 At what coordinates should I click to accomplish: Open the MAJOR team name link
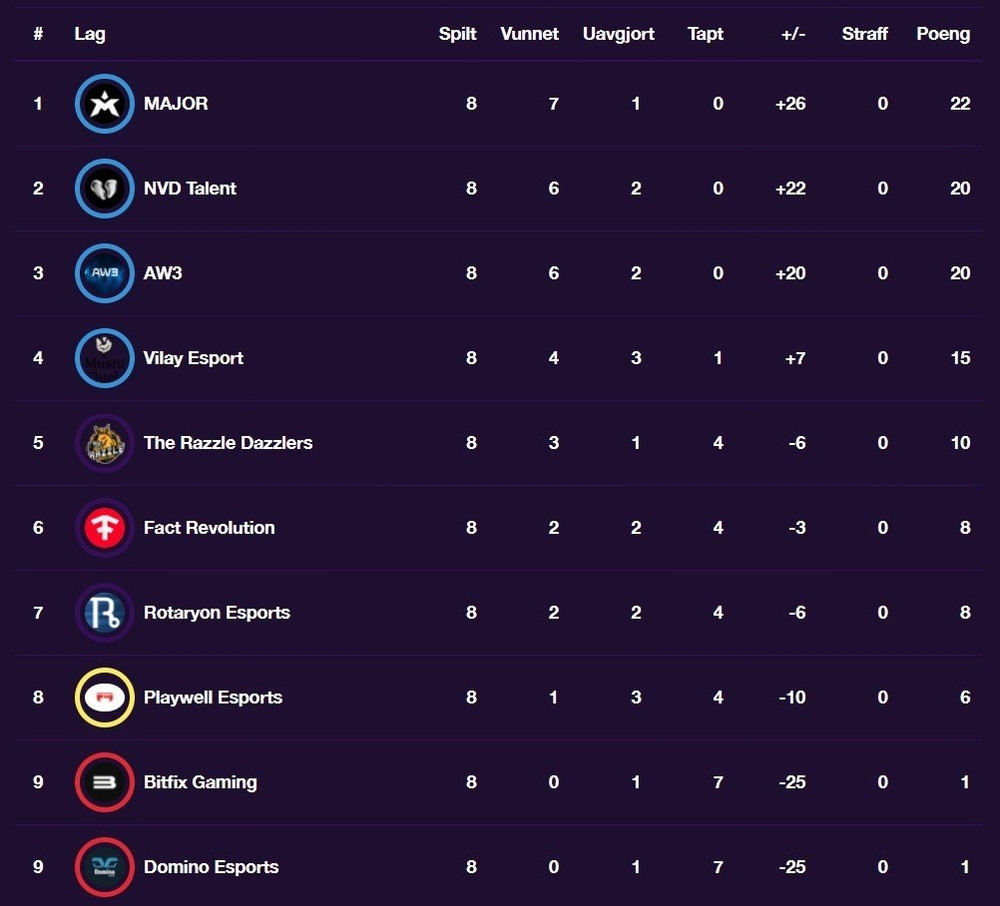pos(176,104)
